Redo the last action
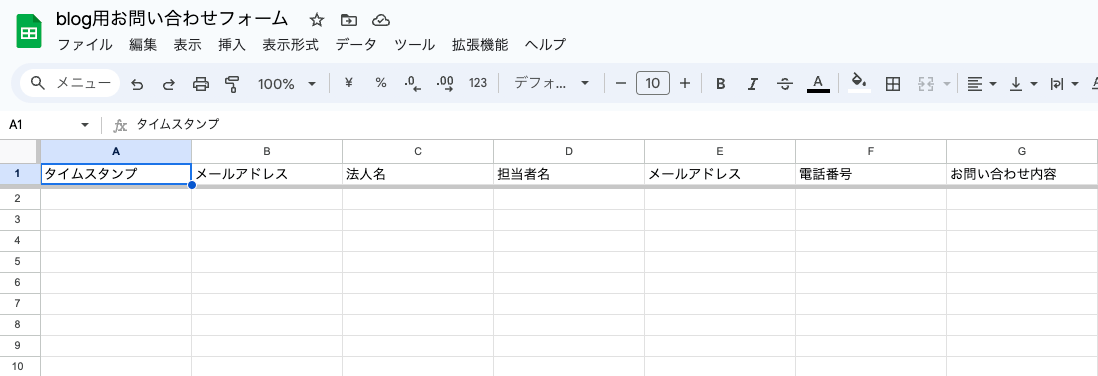 [169, 84]
